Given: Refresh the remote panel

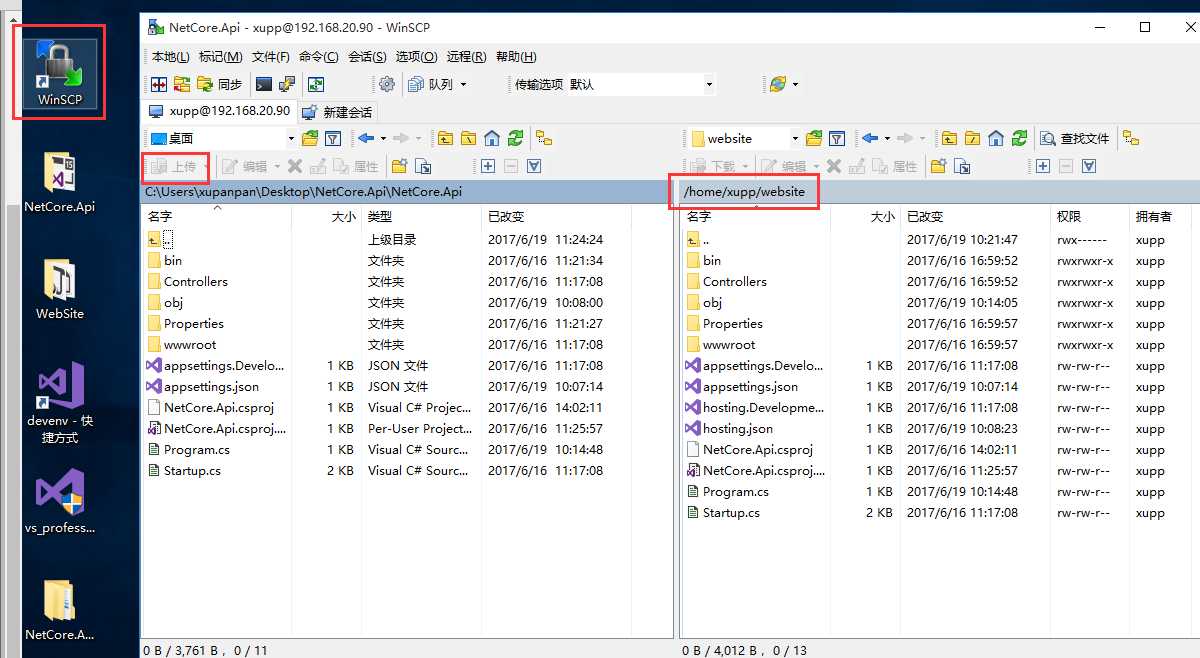Looking at the screenshot, I should pos(1019,138).
